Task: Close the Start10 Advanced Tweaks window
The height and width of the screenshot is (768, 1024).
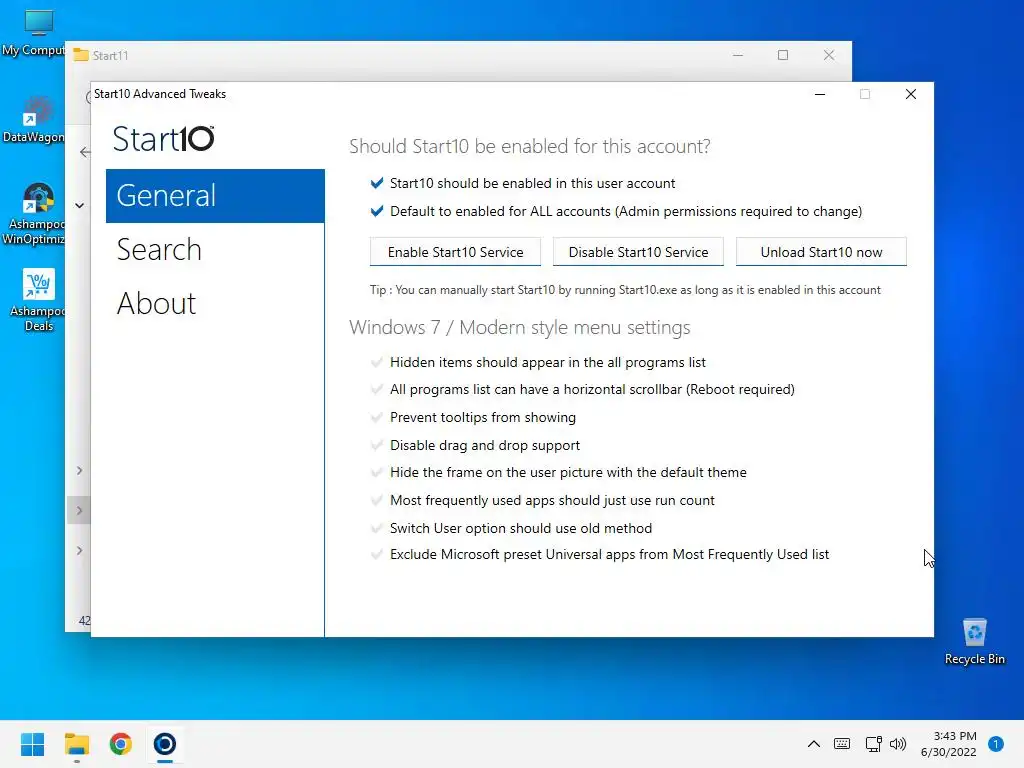Action: point(911,95)
